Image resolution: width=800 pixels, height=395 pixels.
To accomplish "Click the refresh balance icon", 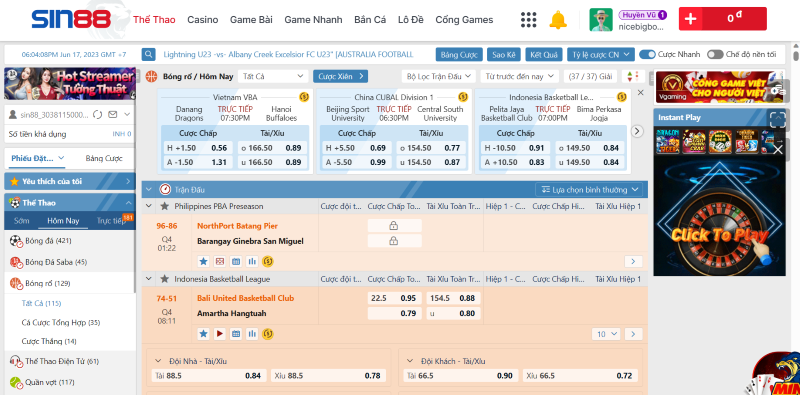I will pyautogui.click(x=98, y=114).
